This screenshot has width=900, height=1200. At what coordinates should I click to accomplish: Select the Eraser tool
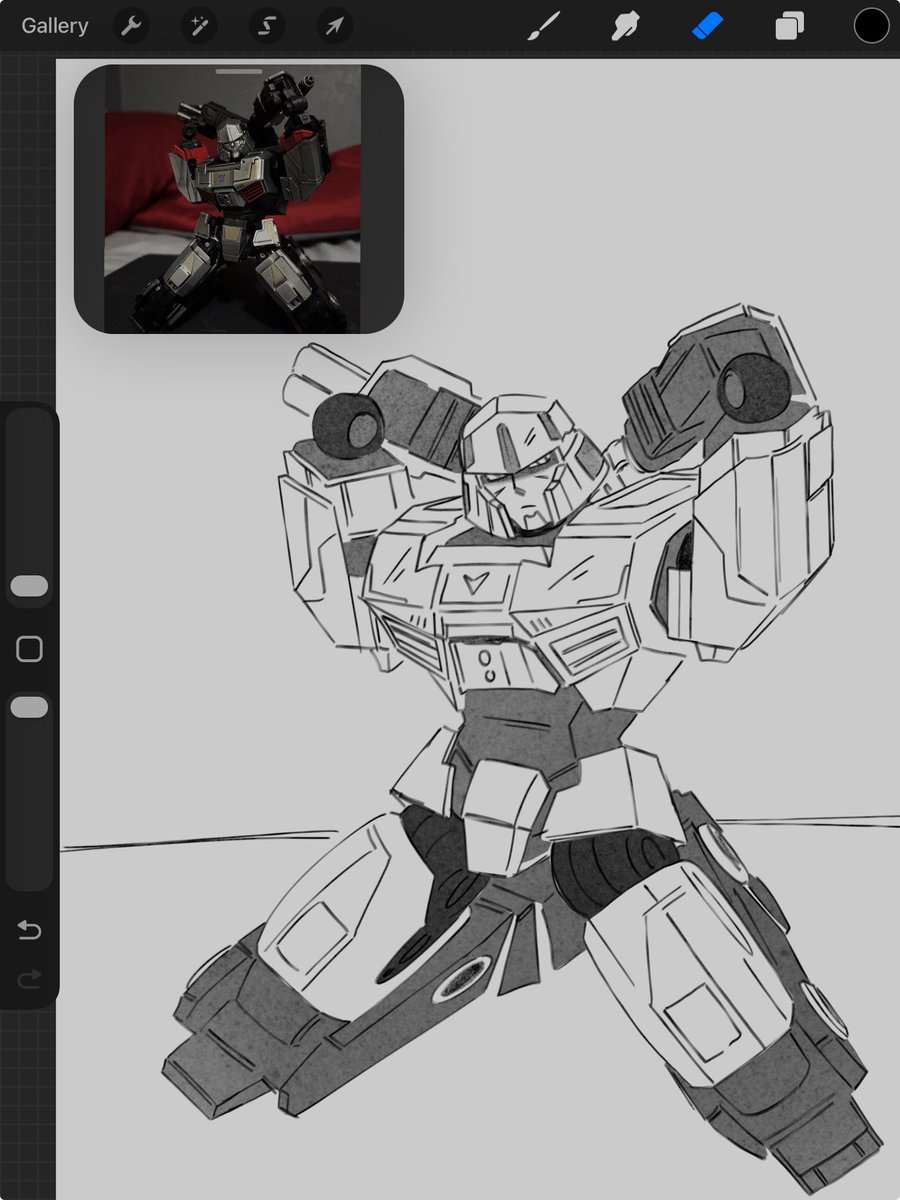click(x=707, y=26)
